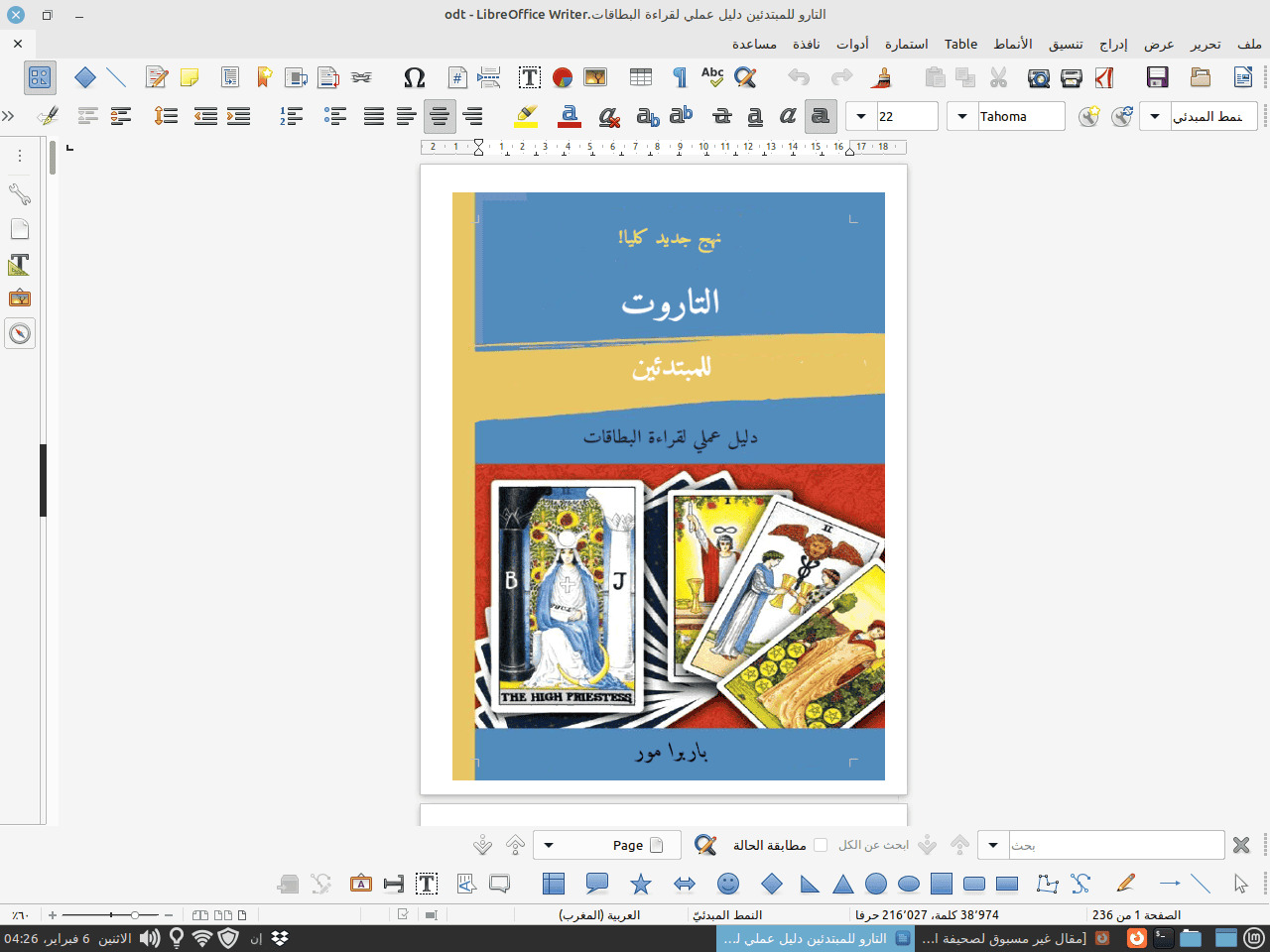Insert a star shape from the drawing toolbar
Image resolution: width=1270 pixels, height=952 pixels.
pyautogui.click(x=641, y=884)
